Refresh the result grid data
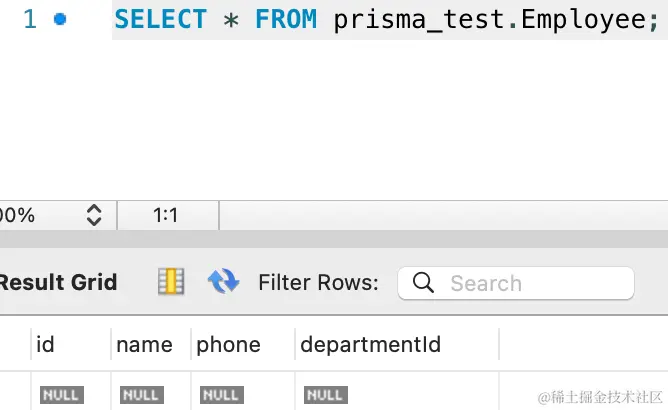This screenshot has width=668, height=410. click(x=223, y=281)
